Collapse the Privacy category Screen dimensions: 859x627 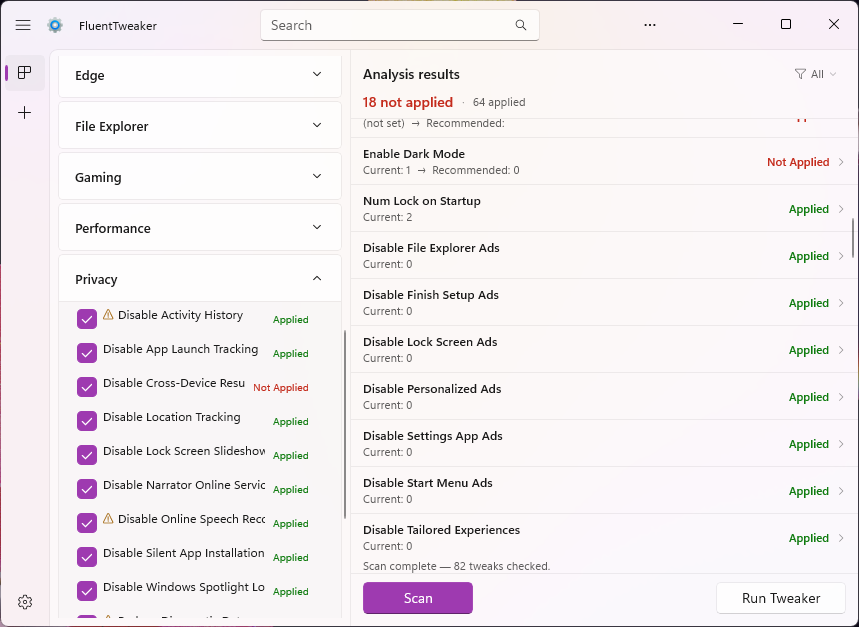pyautogui.click(x=200, y=279)
